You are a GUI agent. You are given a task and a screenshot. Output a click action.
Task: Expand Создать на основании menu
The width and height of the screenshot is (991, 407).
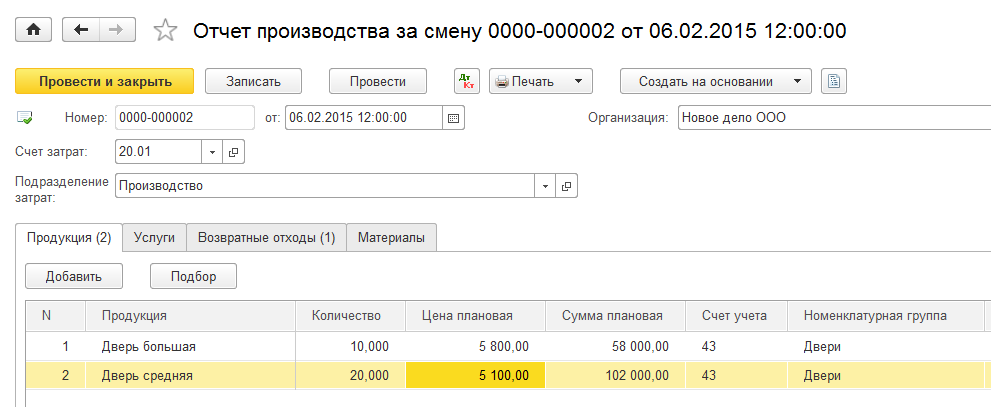[796, 81]
